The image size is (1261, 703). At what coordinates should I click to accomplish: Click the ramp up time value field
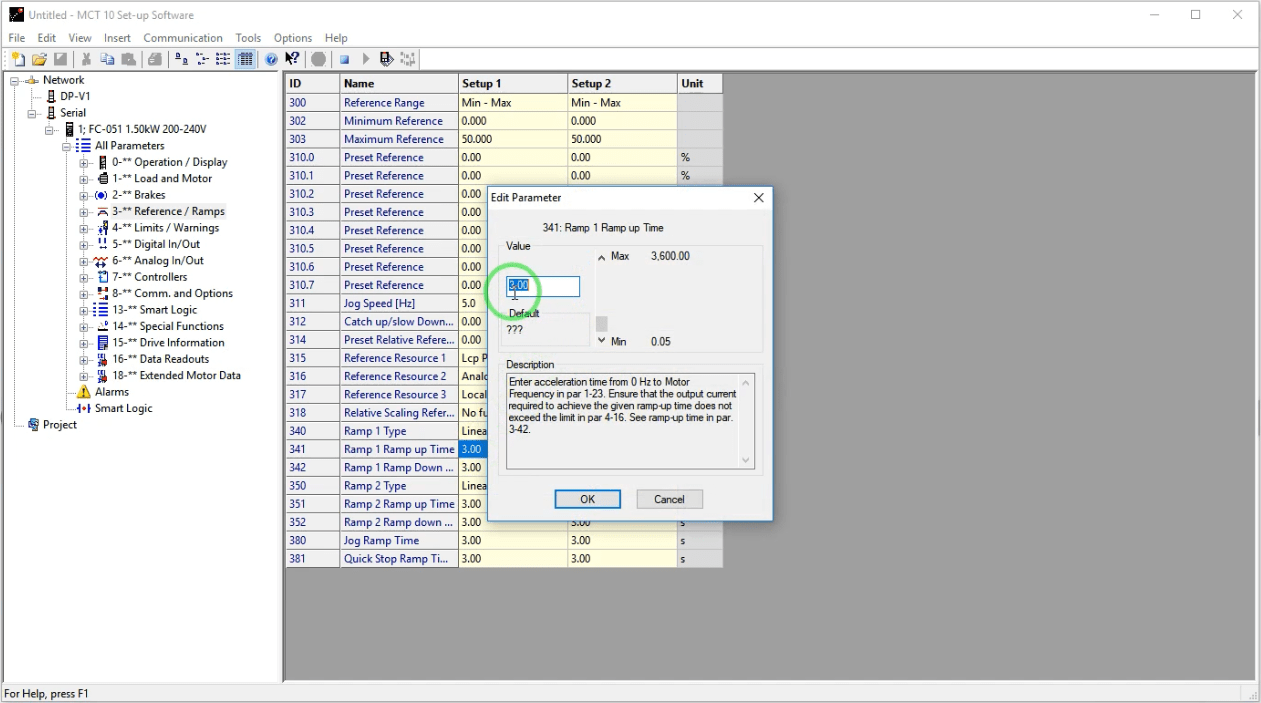tap(543, 286)
